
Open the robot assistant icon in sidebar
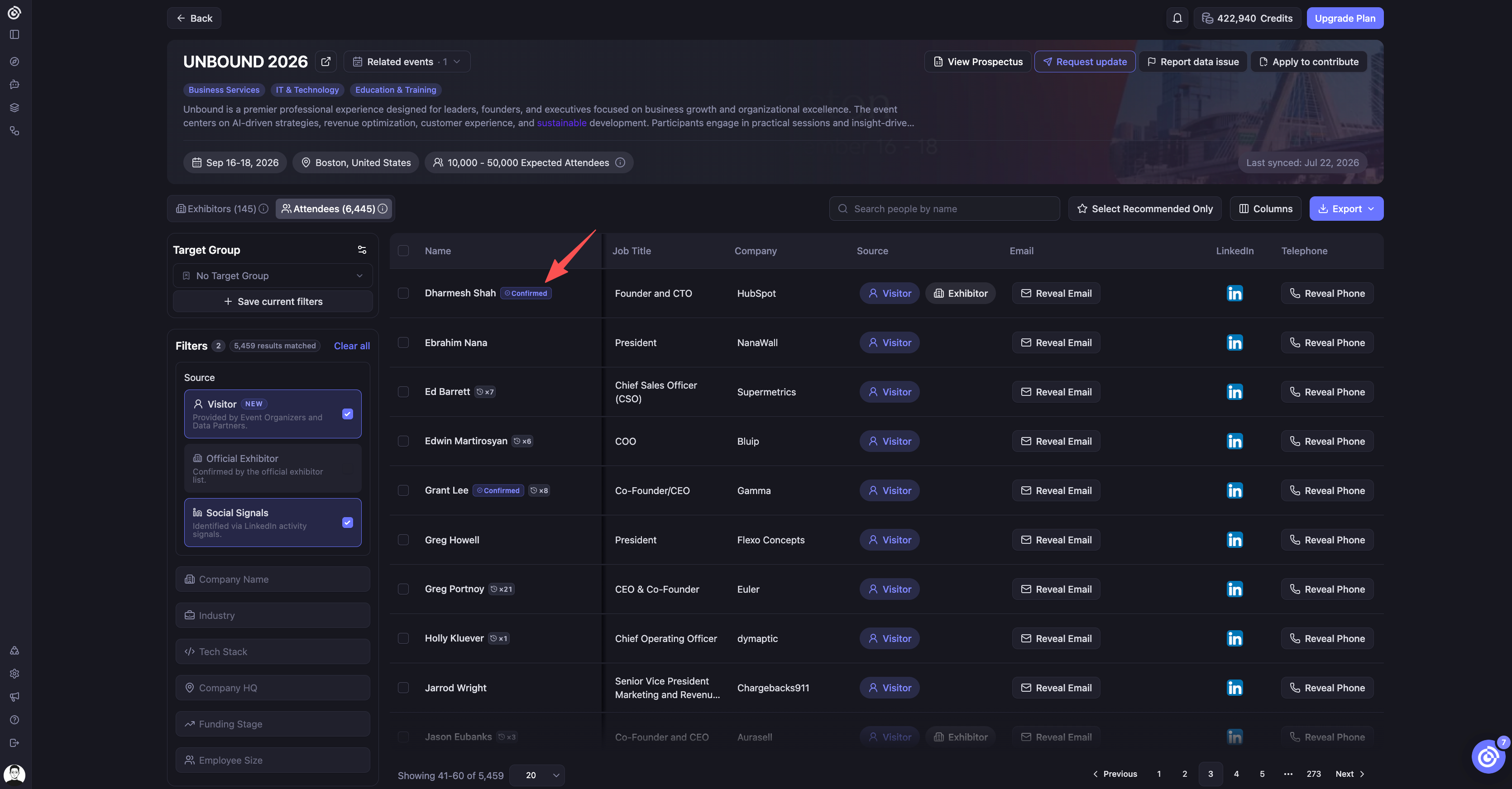pyautogui.click(x=14, y=85)
